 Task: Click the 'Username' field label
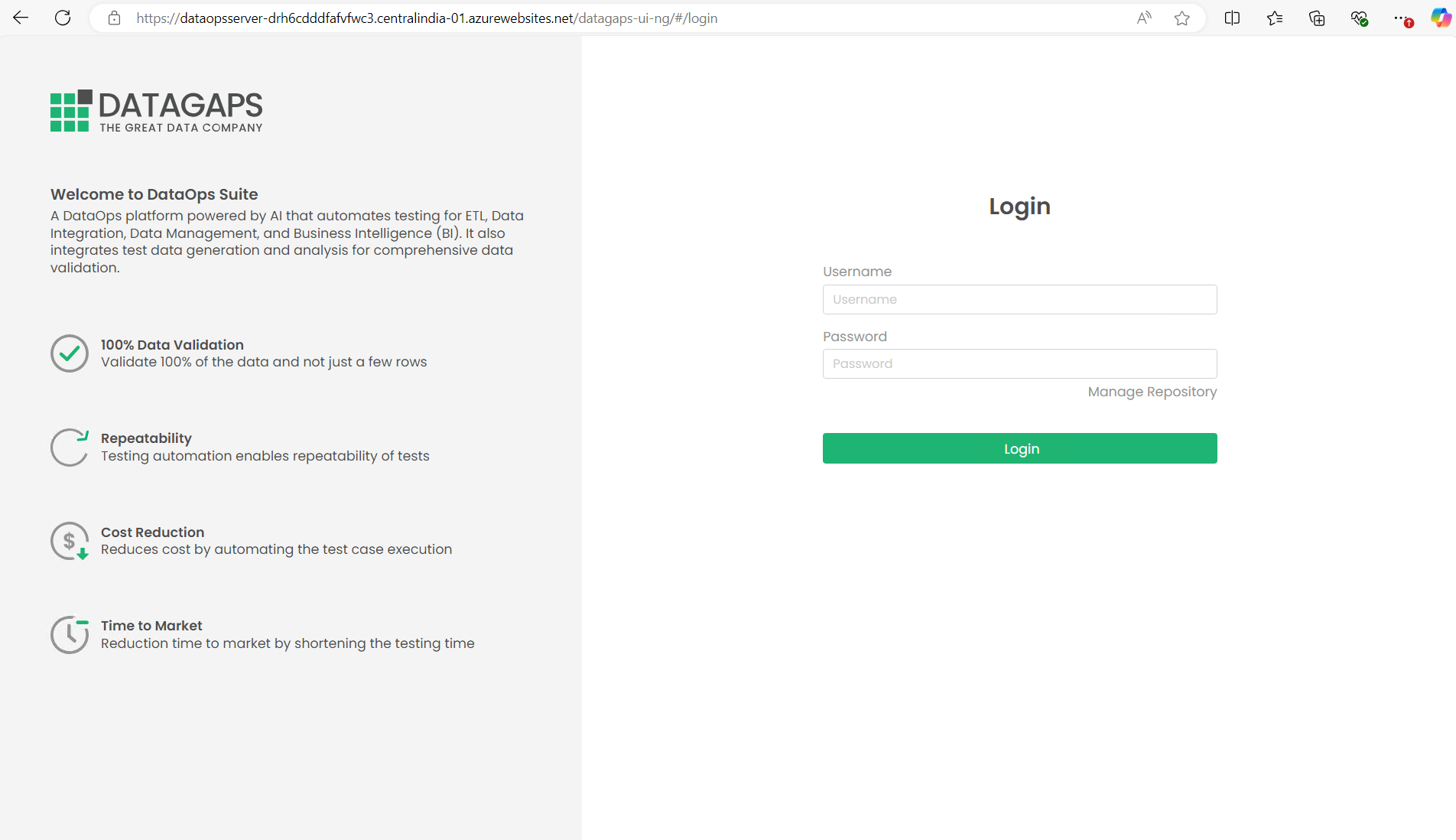coord(857,272)
